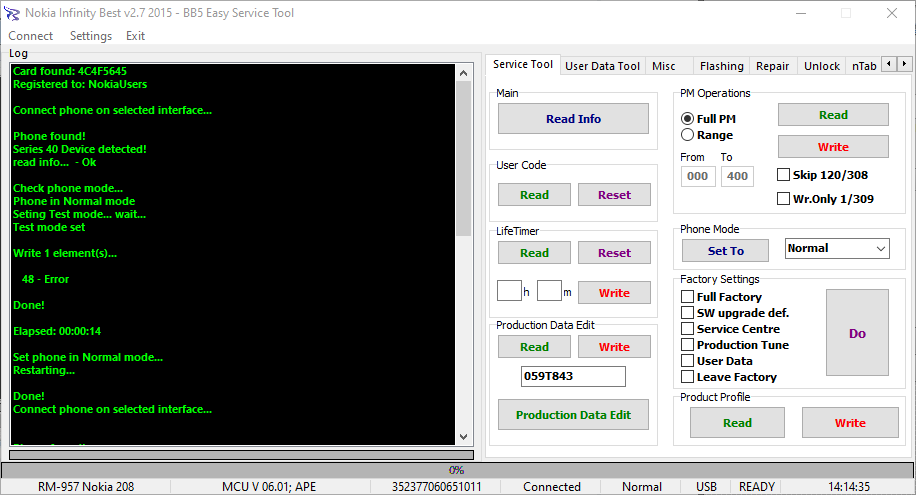Minimize the application window
This screenshot has width=916, height=495.
tap(801, 13)
